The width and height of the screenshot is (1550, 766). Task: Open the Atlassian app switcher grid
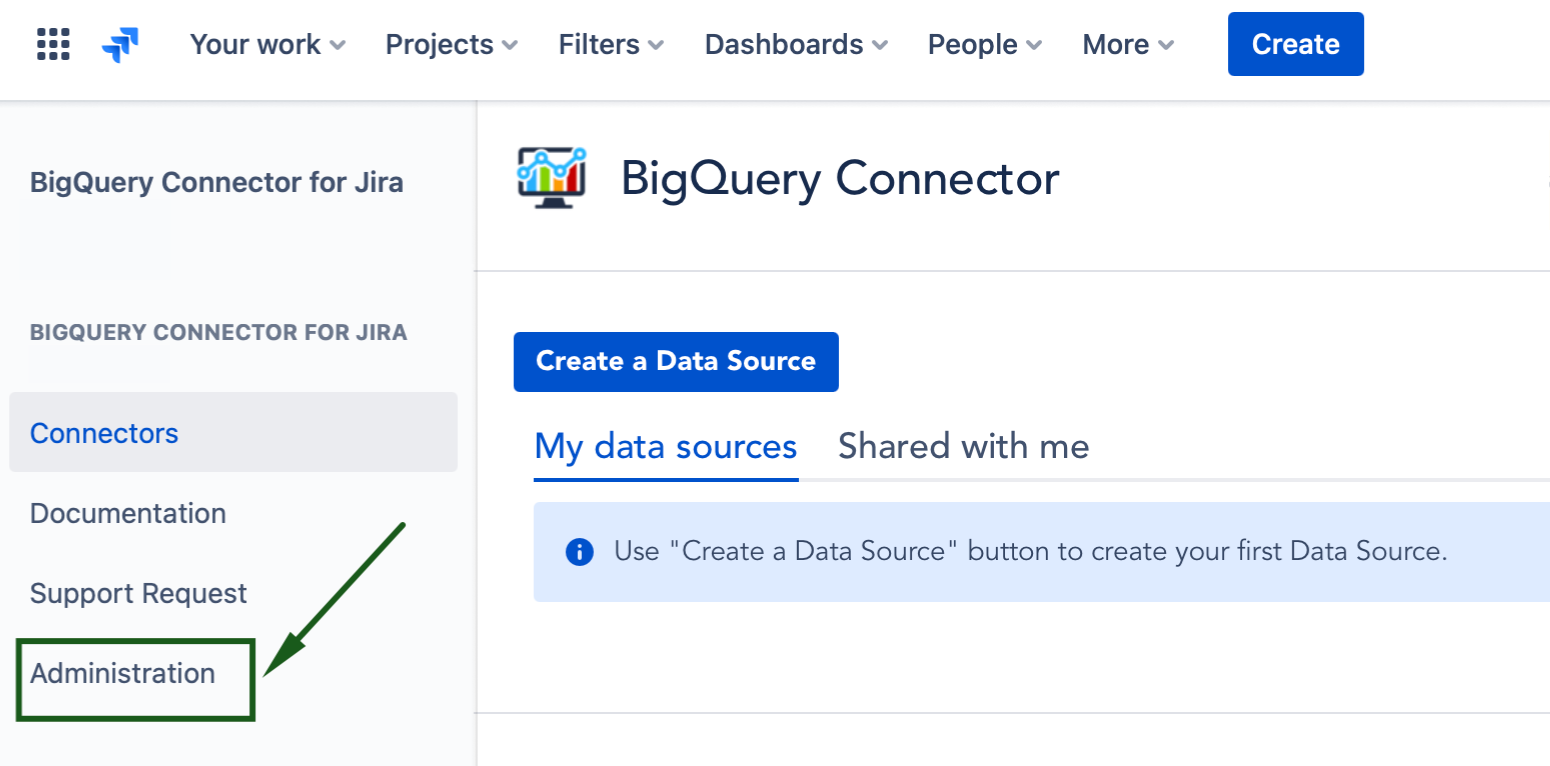[x=52, y=44]
